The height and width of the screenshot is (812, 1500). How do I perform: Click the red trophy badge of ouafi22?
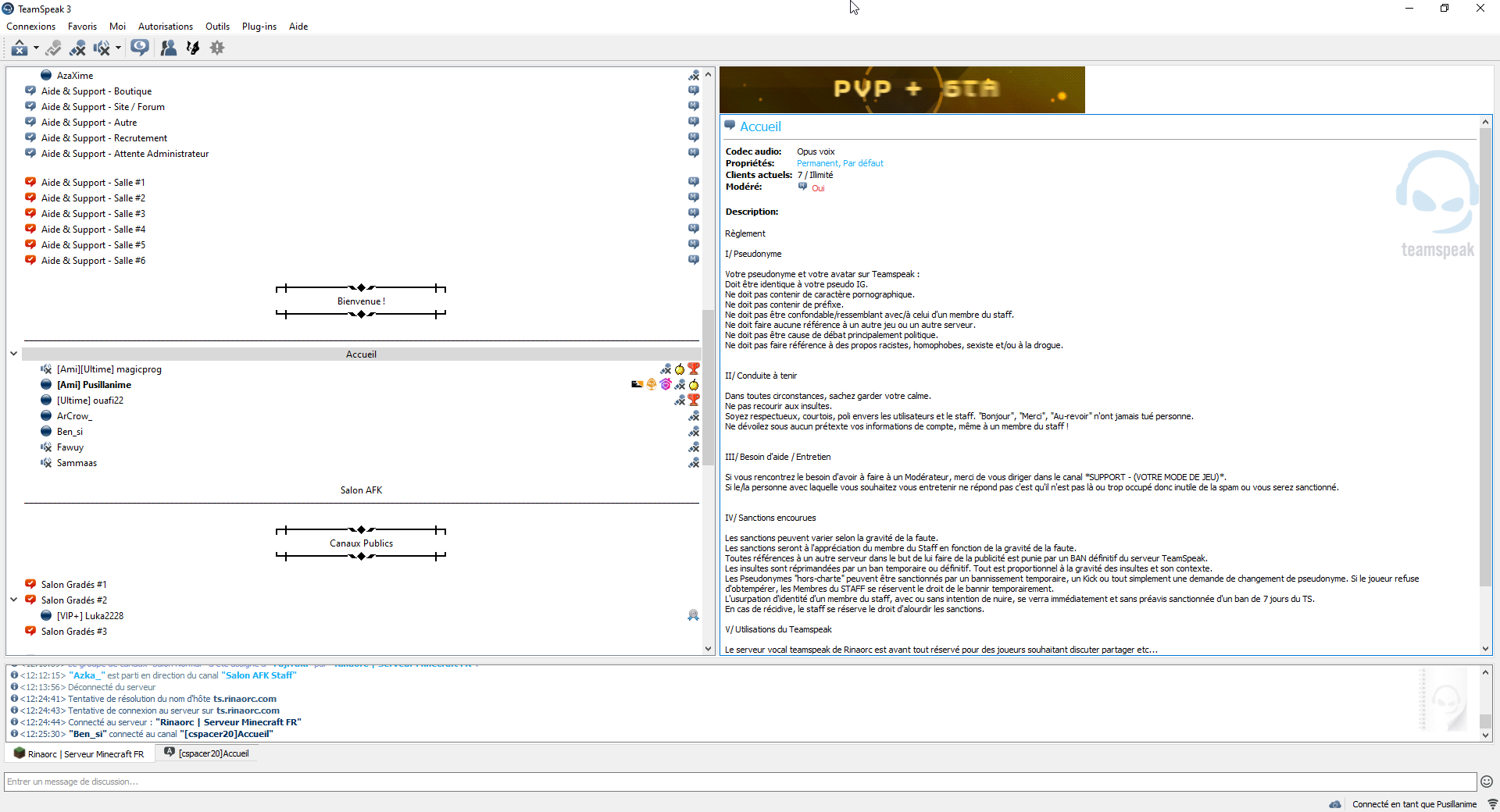[x=694, y=400]
